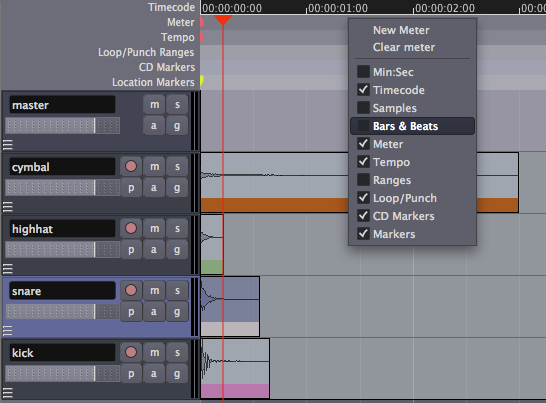Mute the highhat track
This screenshot has width=546, height=403.
tap(154, 228)
